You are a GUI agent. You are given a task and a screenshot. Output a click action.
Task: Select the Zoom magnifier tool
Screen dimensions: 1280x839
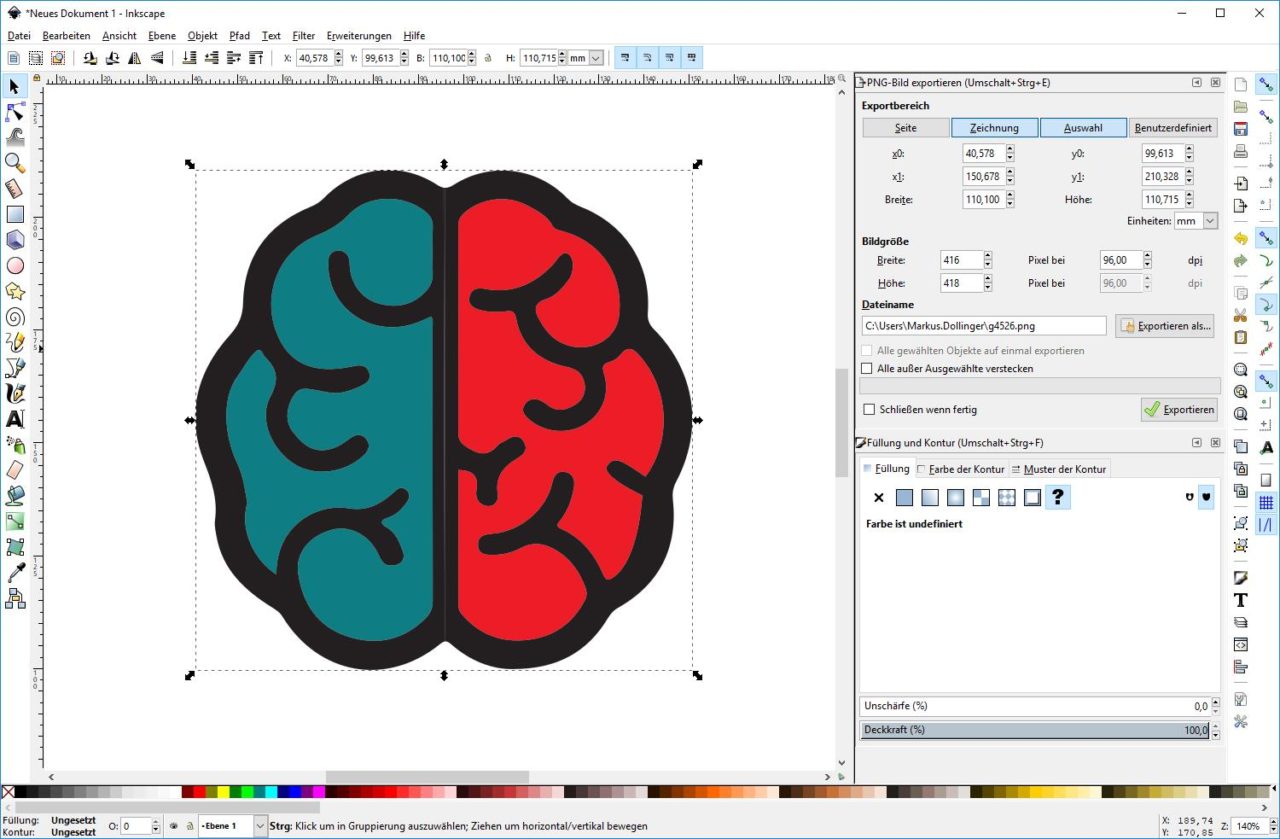click(x=15, y=162)
